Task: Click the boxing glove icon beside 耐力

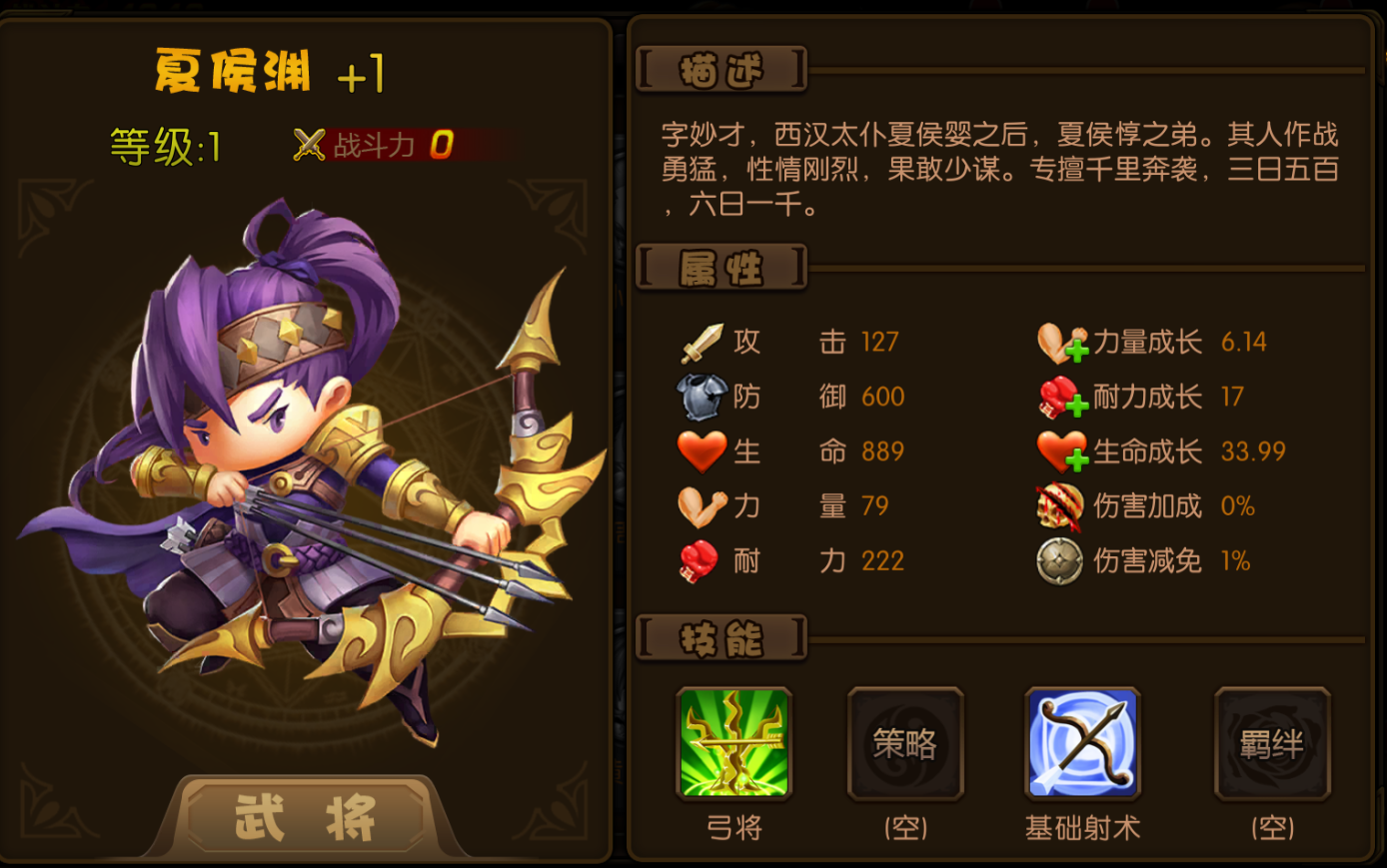Action: [699, 561]
